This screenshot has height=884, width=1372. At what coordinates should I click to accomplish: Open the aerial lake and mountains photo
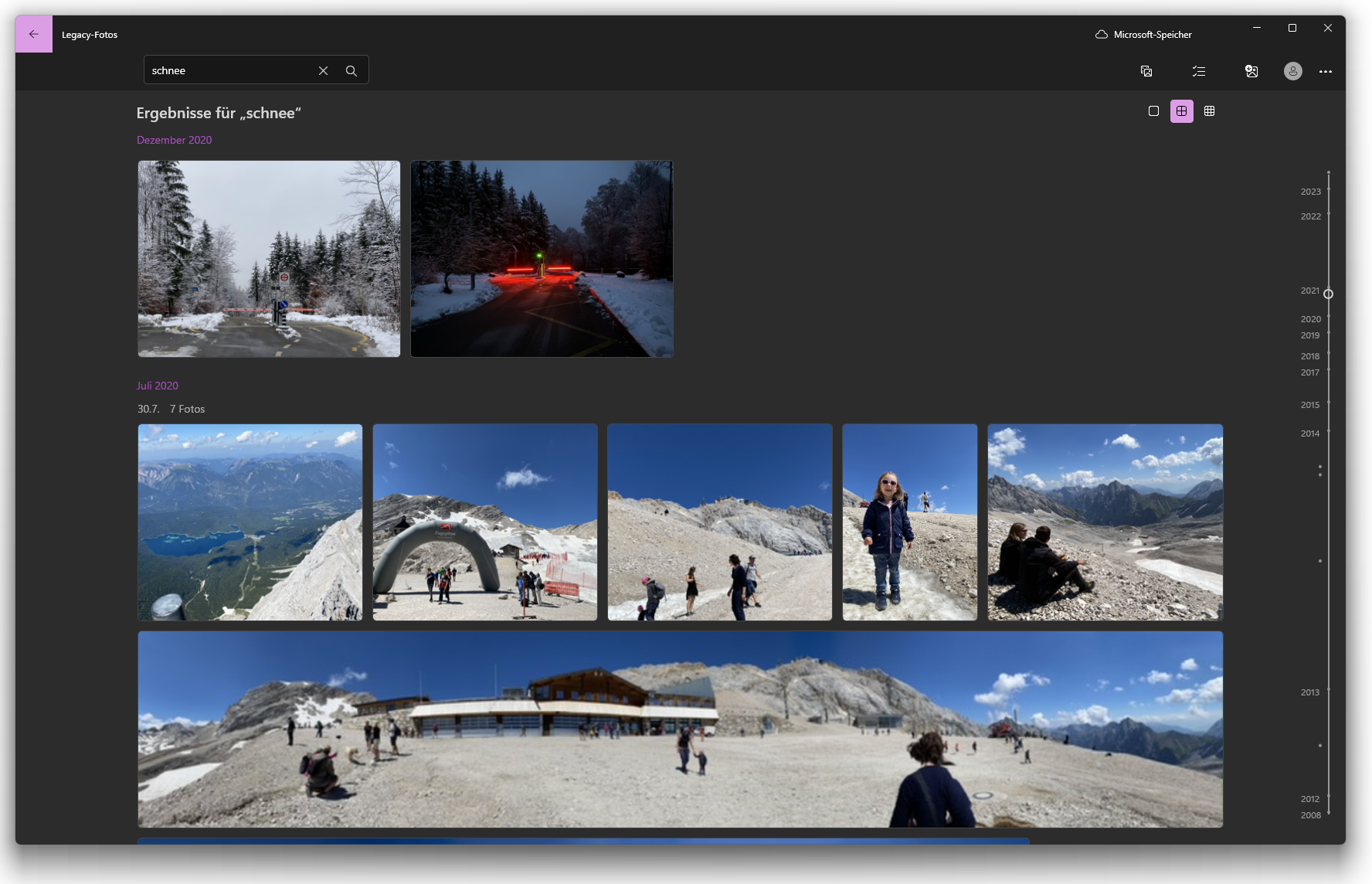250,522
